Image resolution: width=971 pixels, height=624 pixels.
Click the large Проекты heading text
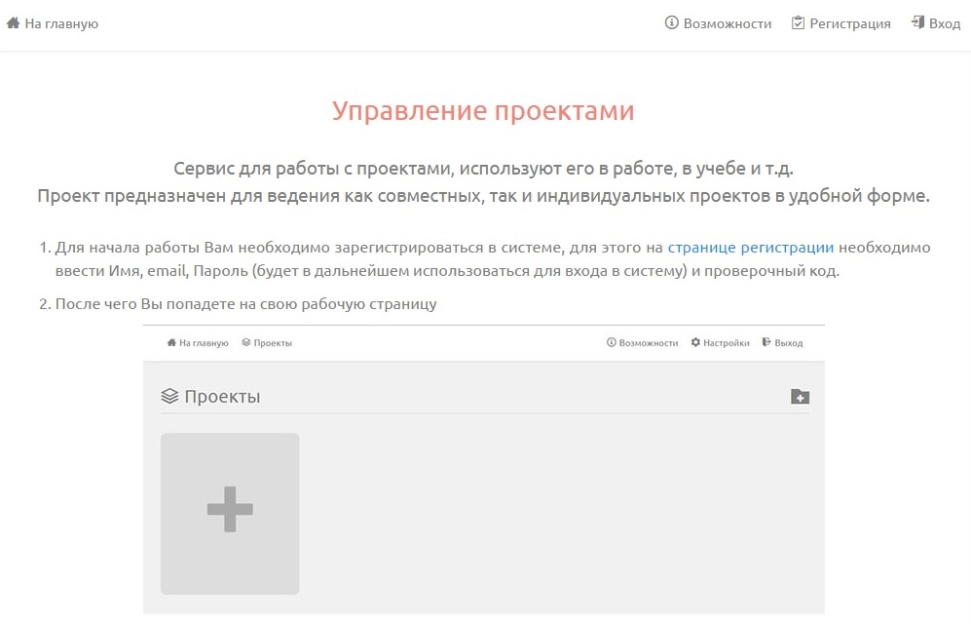pos(222,397)
